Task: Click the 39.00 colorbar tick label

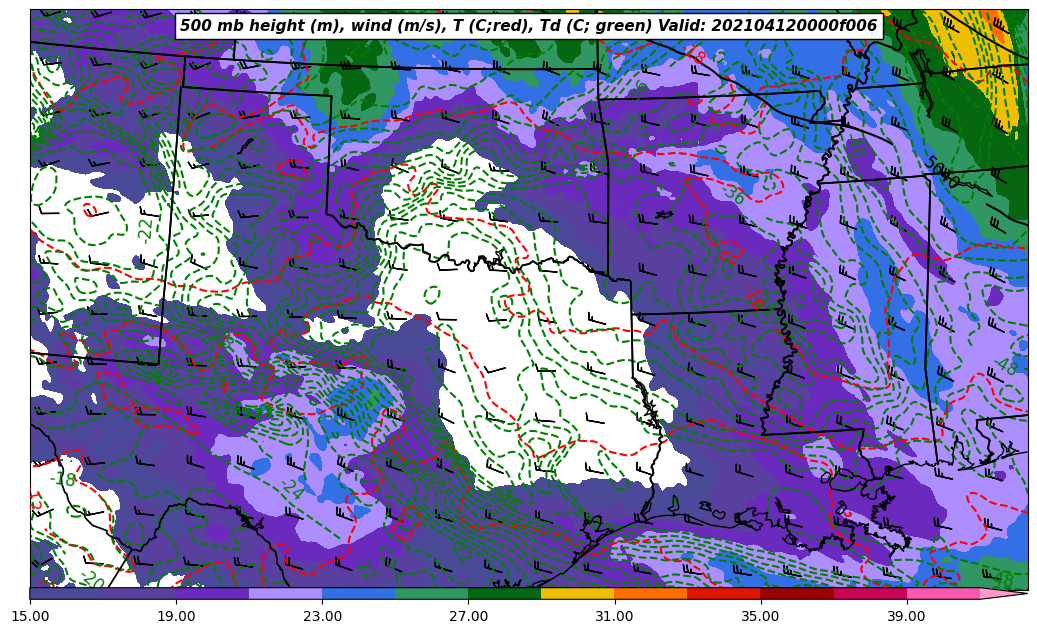Action: [x=906, y=617]
